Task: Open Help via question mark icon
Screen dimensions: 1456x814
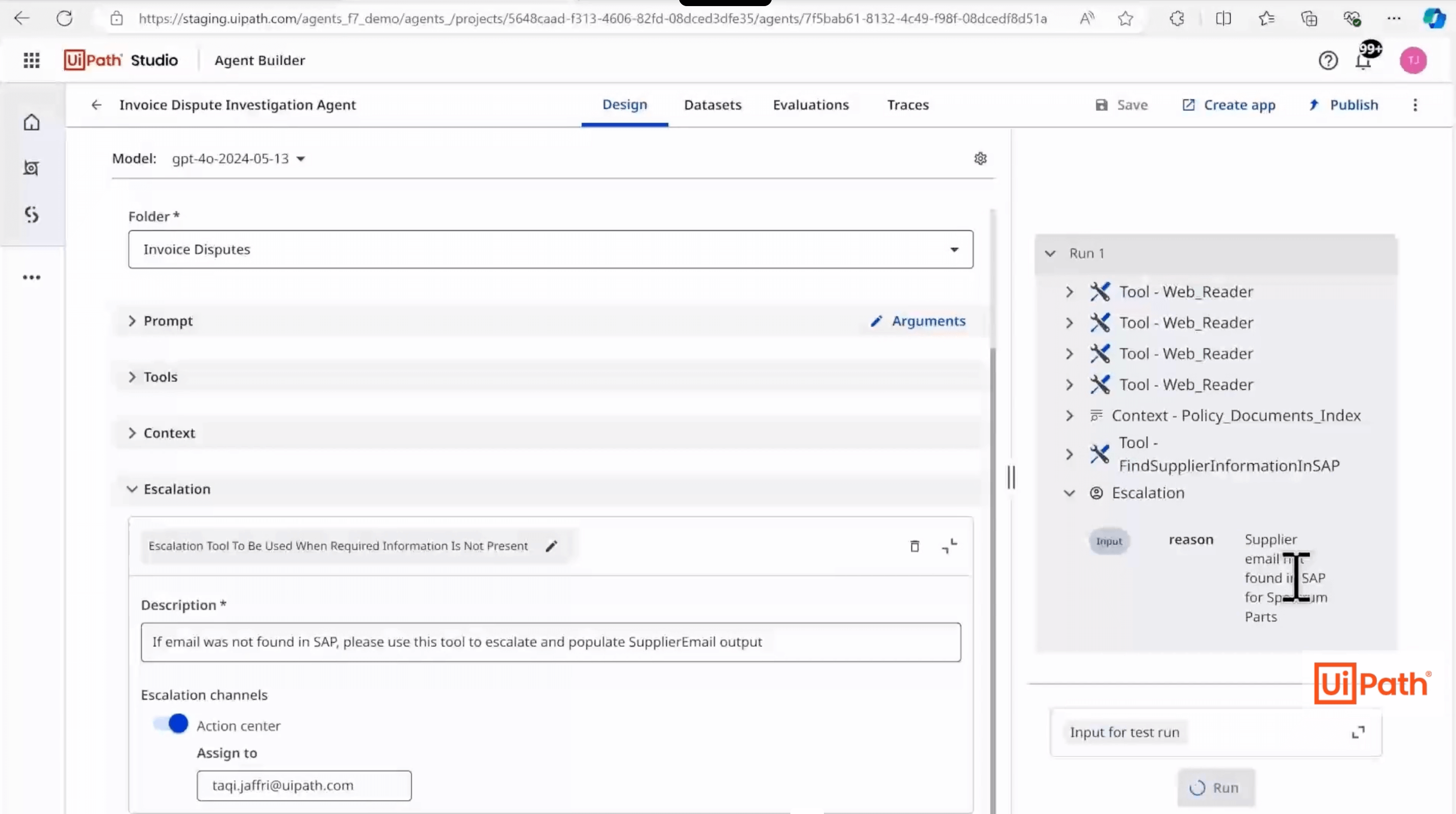Action: (x=1329, y=60)
